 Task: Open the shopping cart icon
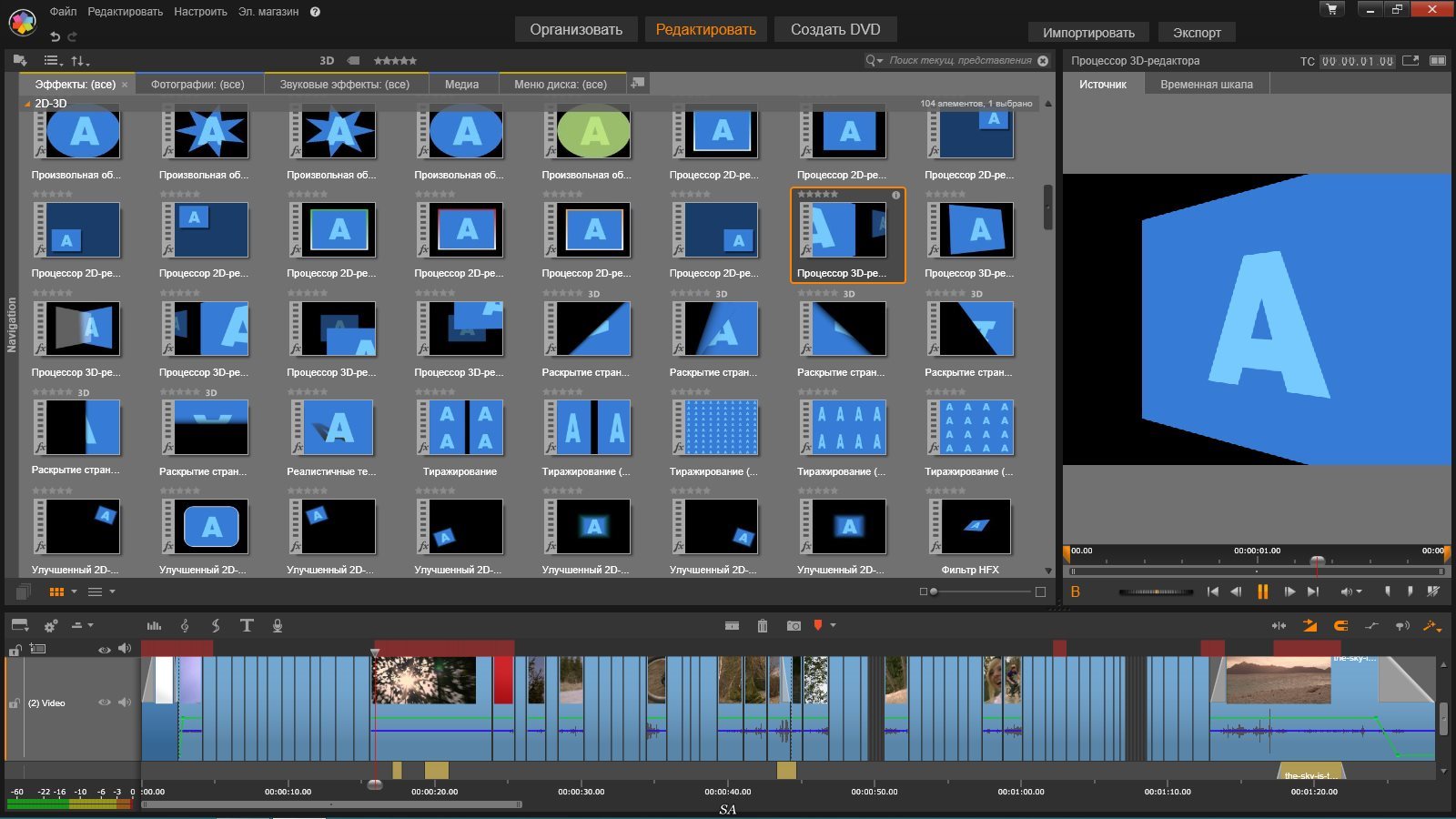(1332, 9)
